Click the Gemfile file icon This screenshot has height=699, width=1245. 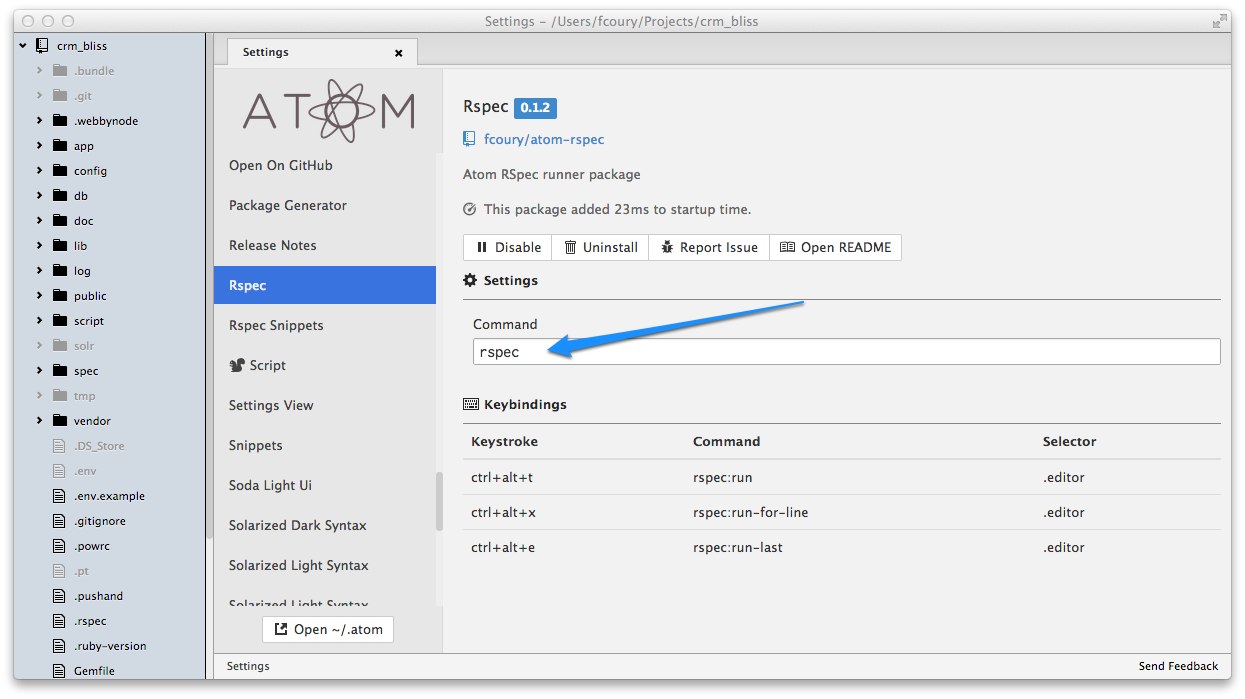pyautogui.click(x=59, y=670)
